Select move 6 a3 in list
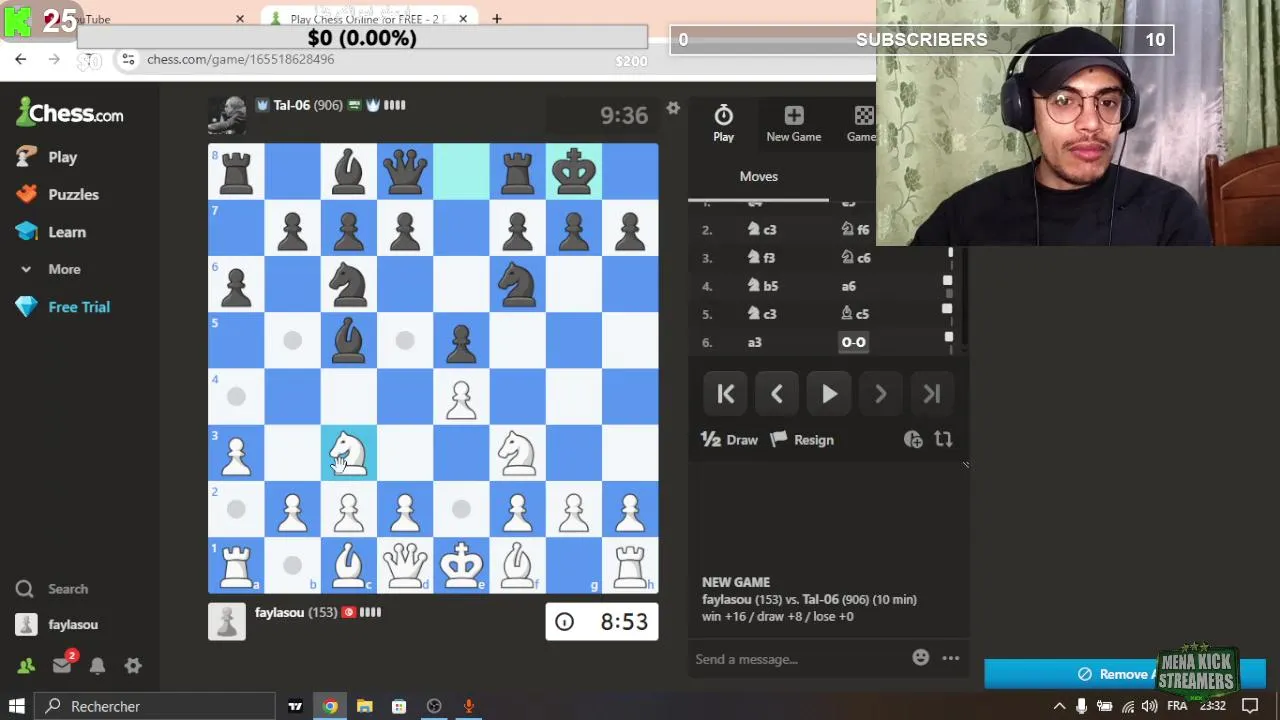1280x720 pixels. 755,342
